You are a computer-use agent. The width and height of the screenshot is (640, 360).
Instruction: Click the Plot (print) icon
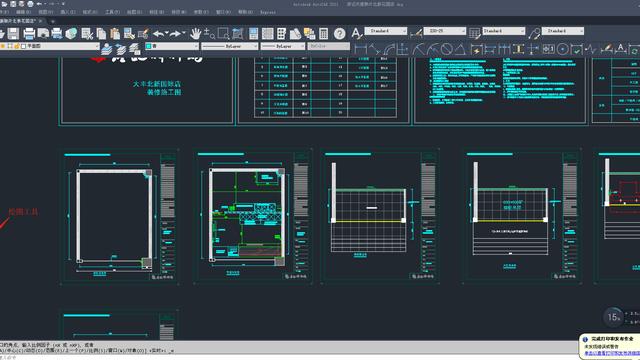[29, 33]
